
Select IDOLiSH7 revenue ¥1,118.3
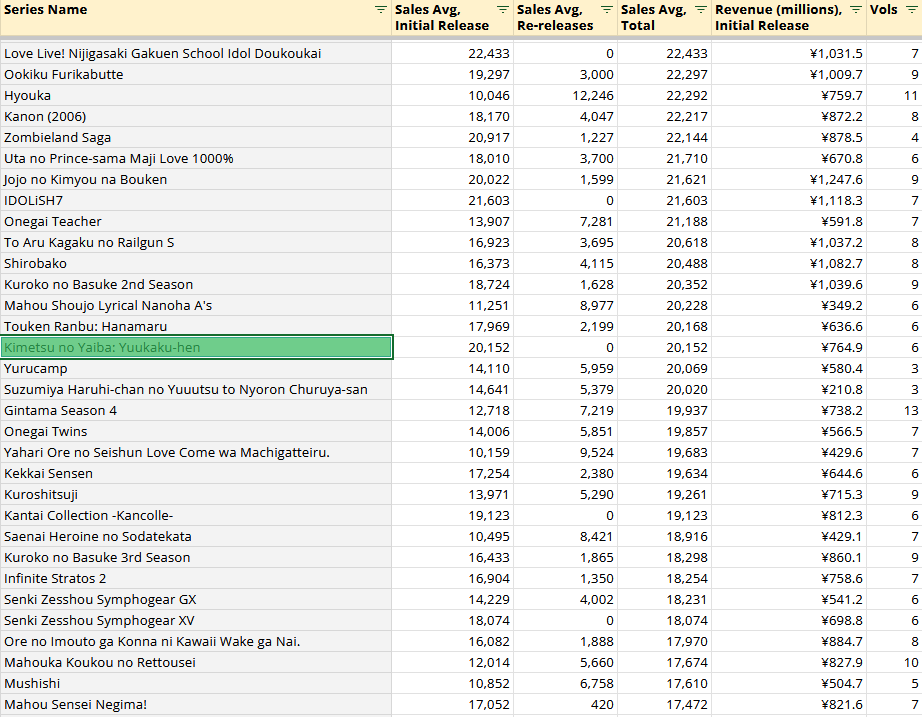(789, 201)
